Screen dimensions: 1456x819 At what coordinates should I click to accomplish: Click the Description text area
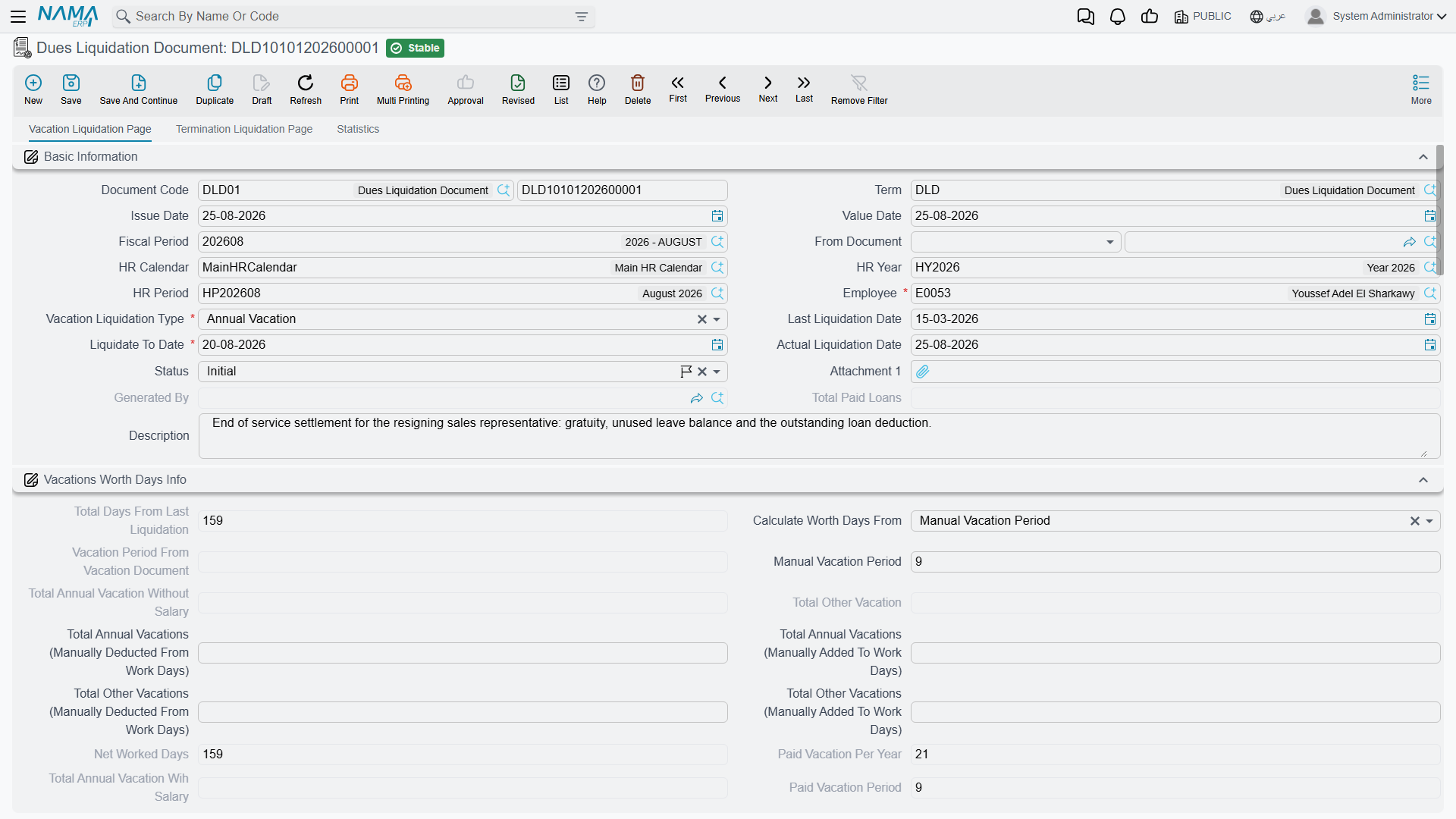click(x=819, y=436)
